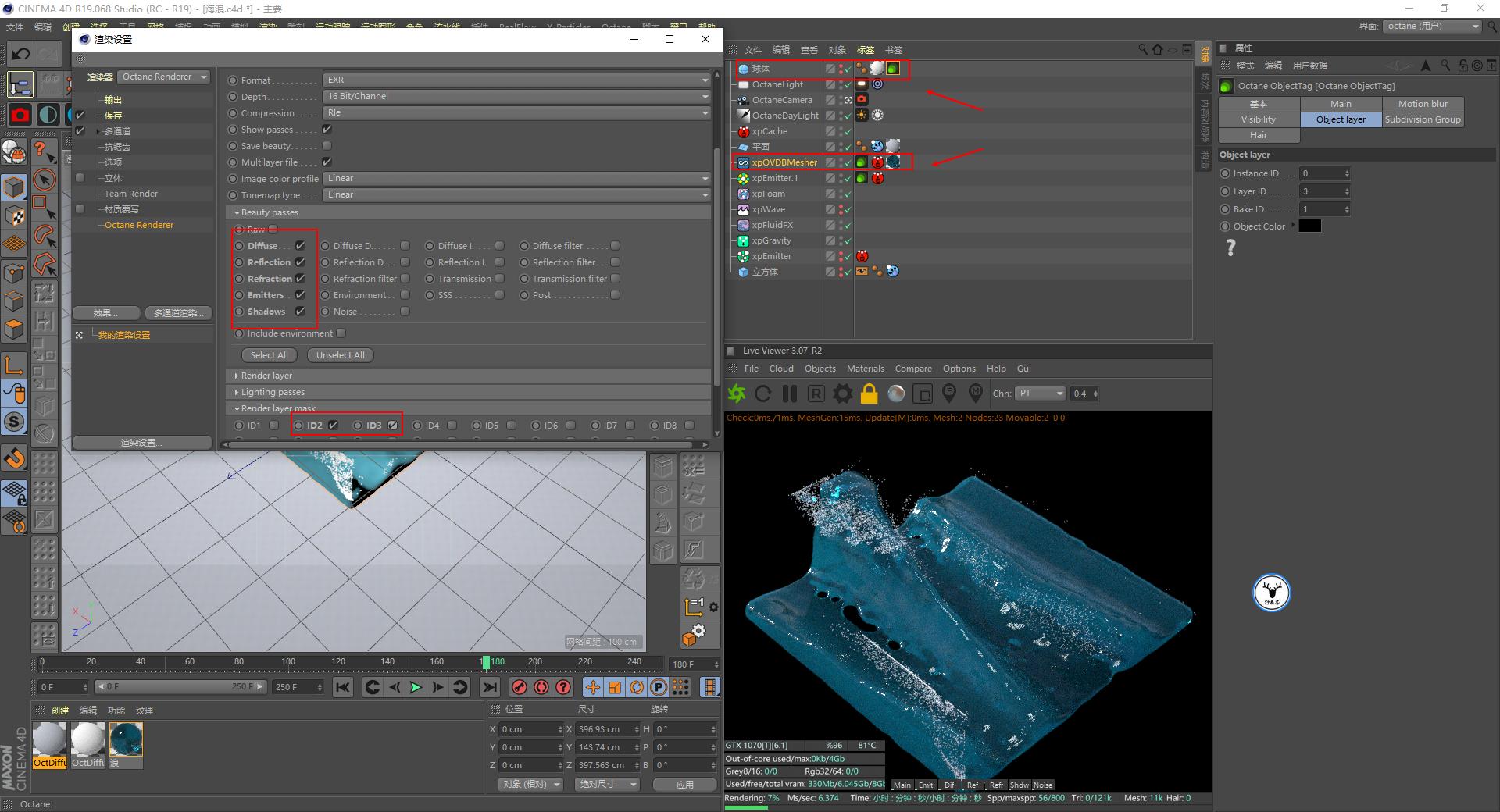
Task: Toggle the ID2 render layer mask checkbox
Action: point(333,426)
